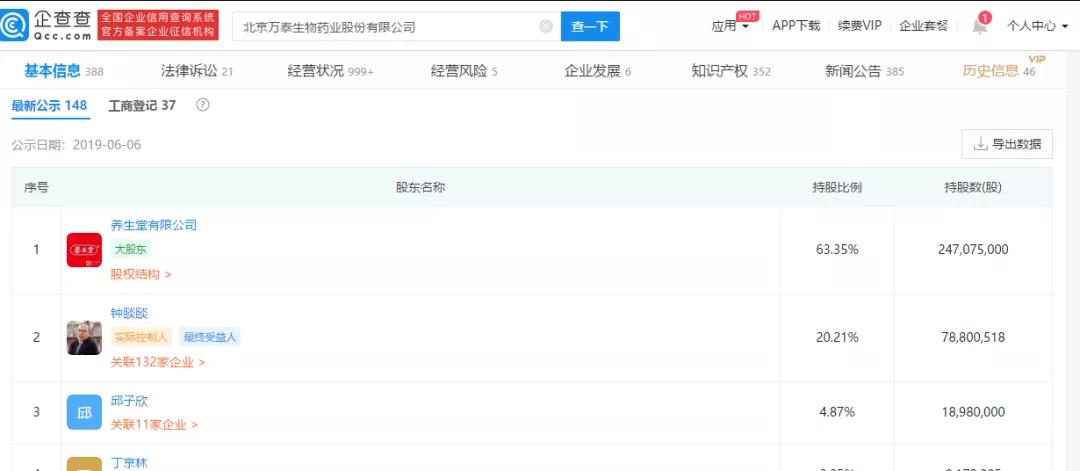Clear search text with the X icon
1080x471 pixels.
[x=546, y=27]
